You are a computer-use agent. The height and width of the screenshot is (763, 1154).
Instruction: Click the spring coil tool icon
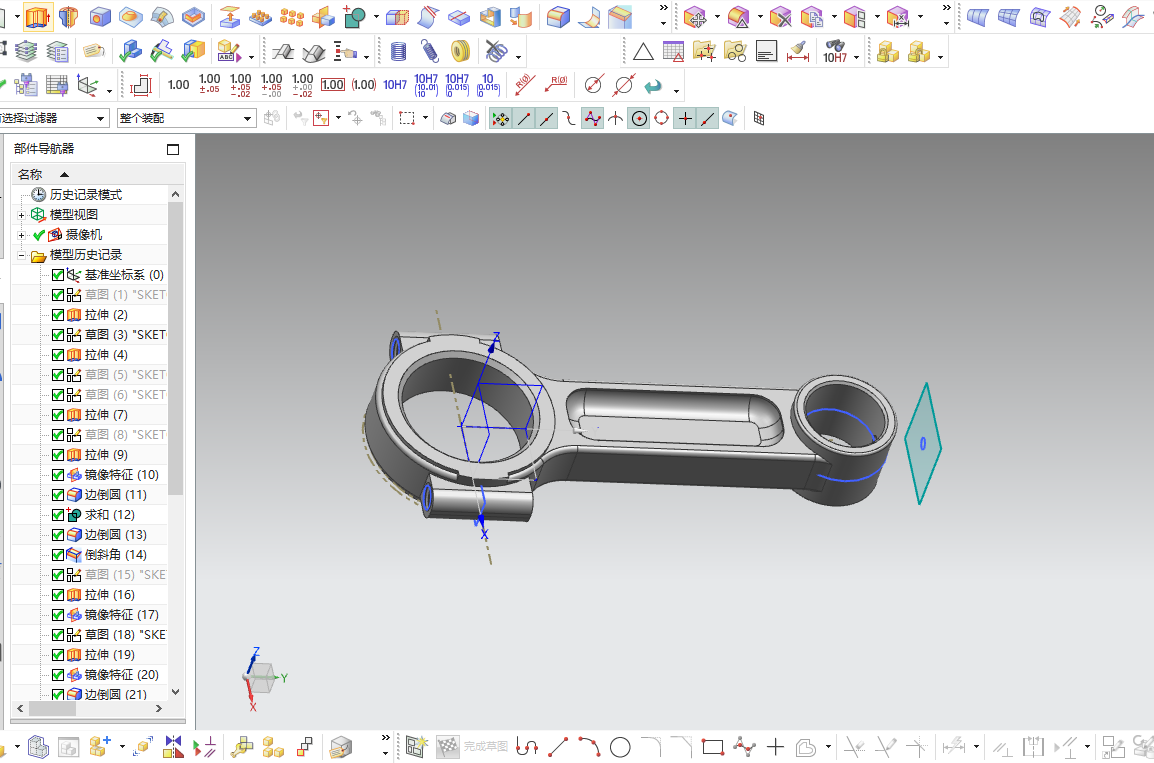[429, 52]
